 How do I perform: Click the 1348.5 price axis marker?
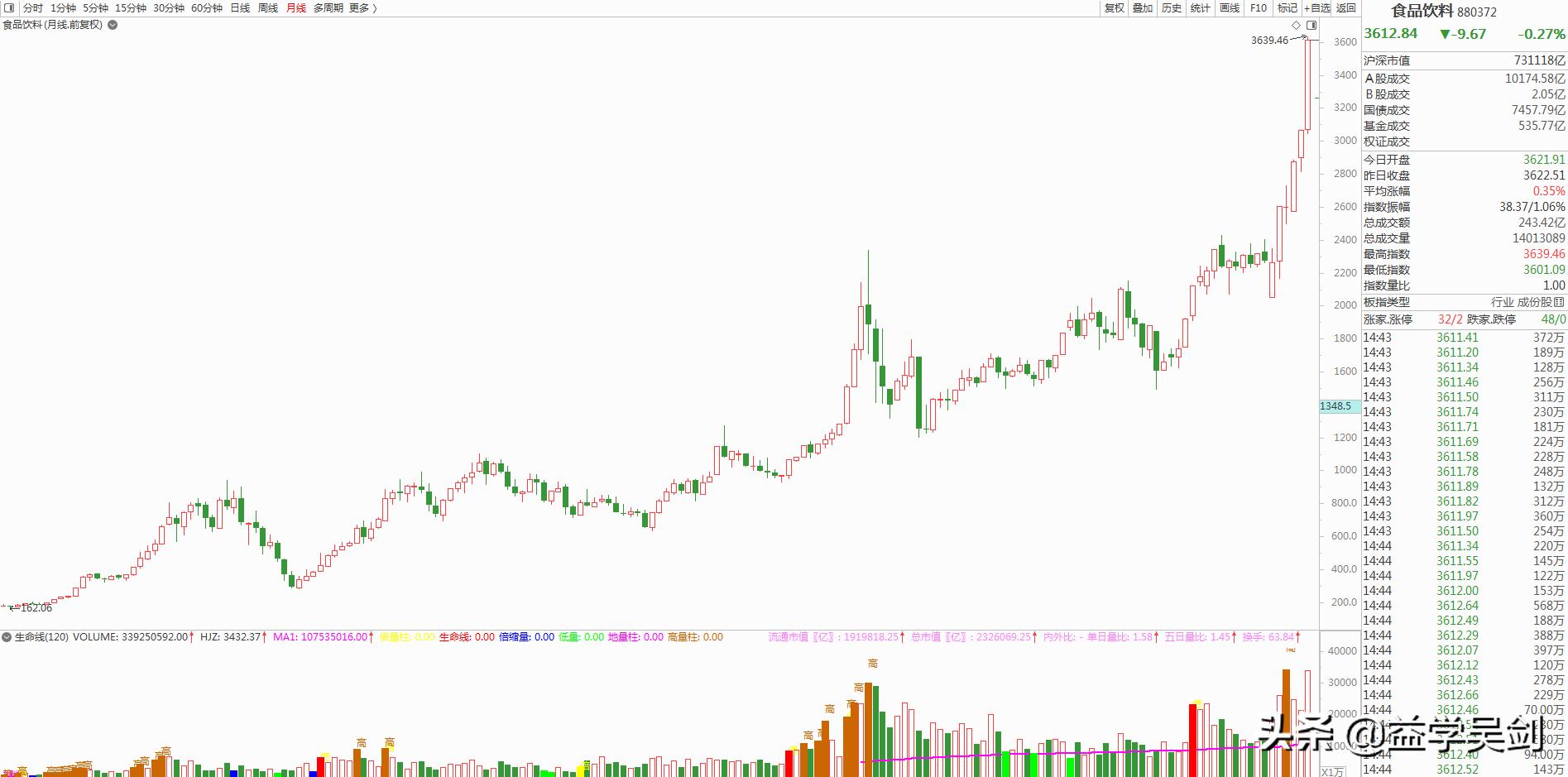(1335, 406)
